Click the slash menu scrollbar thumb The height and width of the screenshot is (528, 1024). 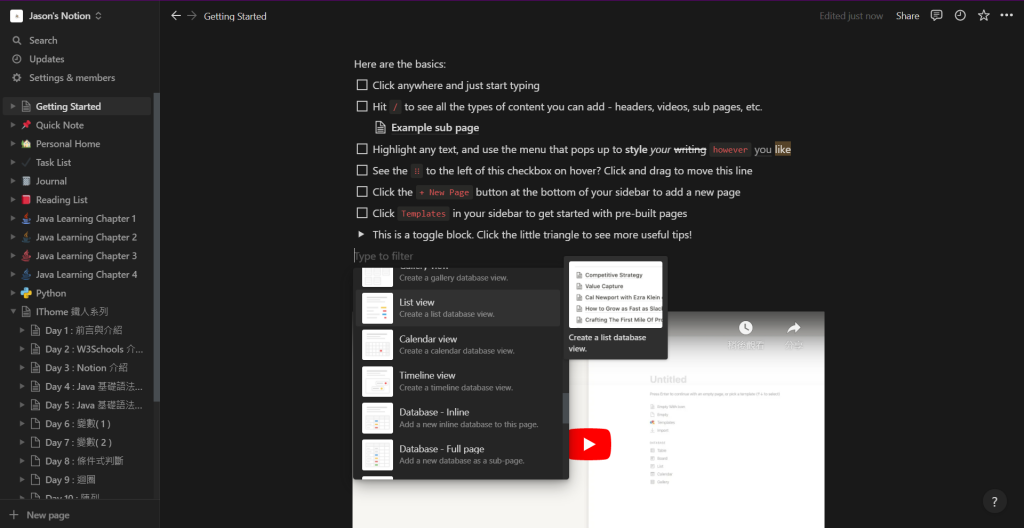[566, 408]
